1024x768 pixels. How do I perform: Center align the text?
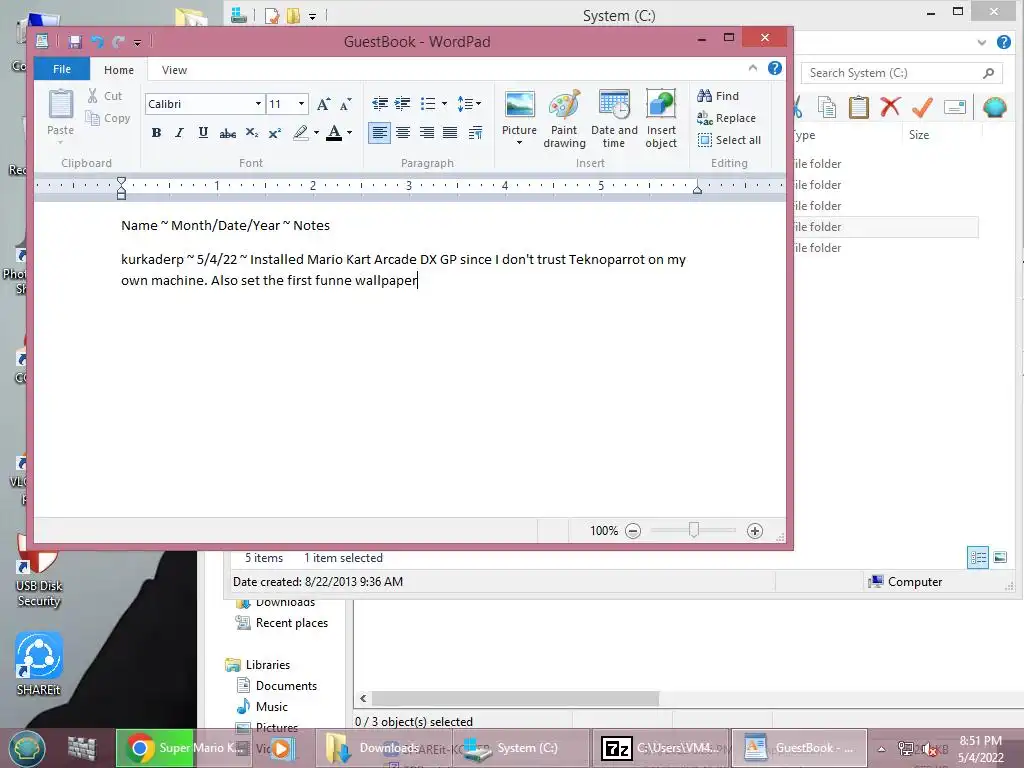pyautogui.click(x=403, y=133)
